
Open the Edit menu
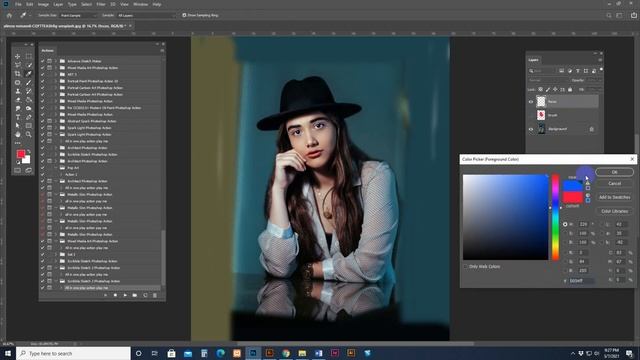(30, 4)
